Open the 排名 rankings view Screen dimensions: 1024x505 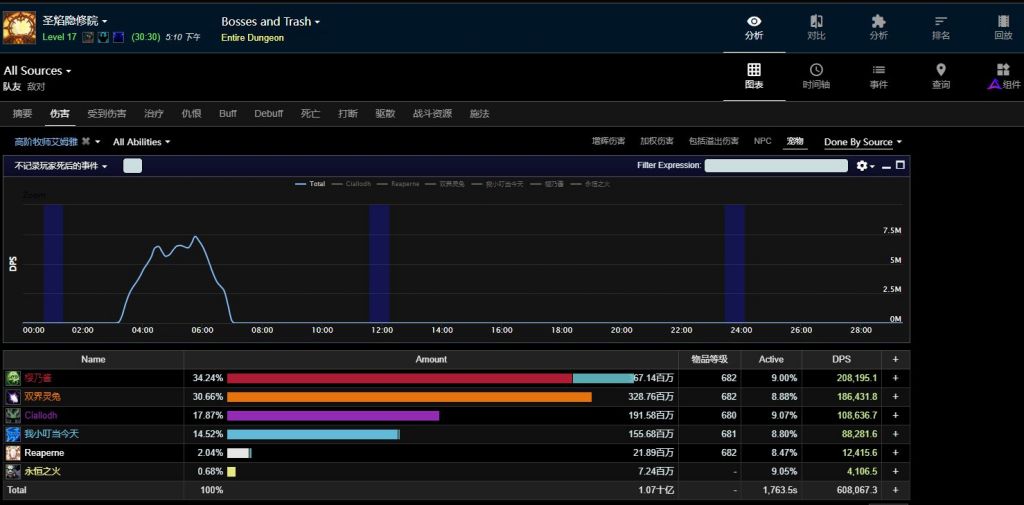(x=940, y=27)
